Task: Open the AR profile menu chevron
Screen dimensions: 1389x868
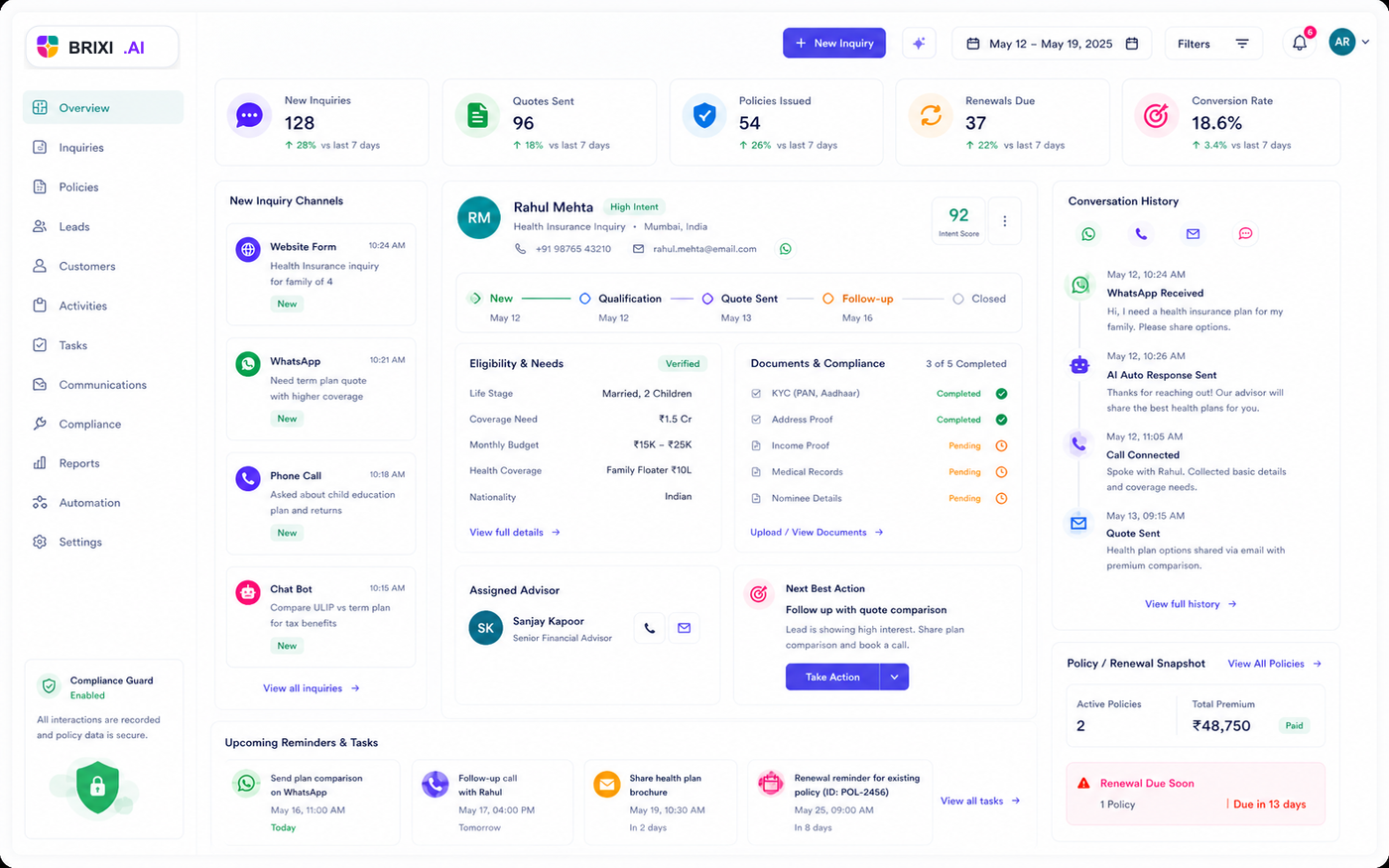Action: 1365,43
